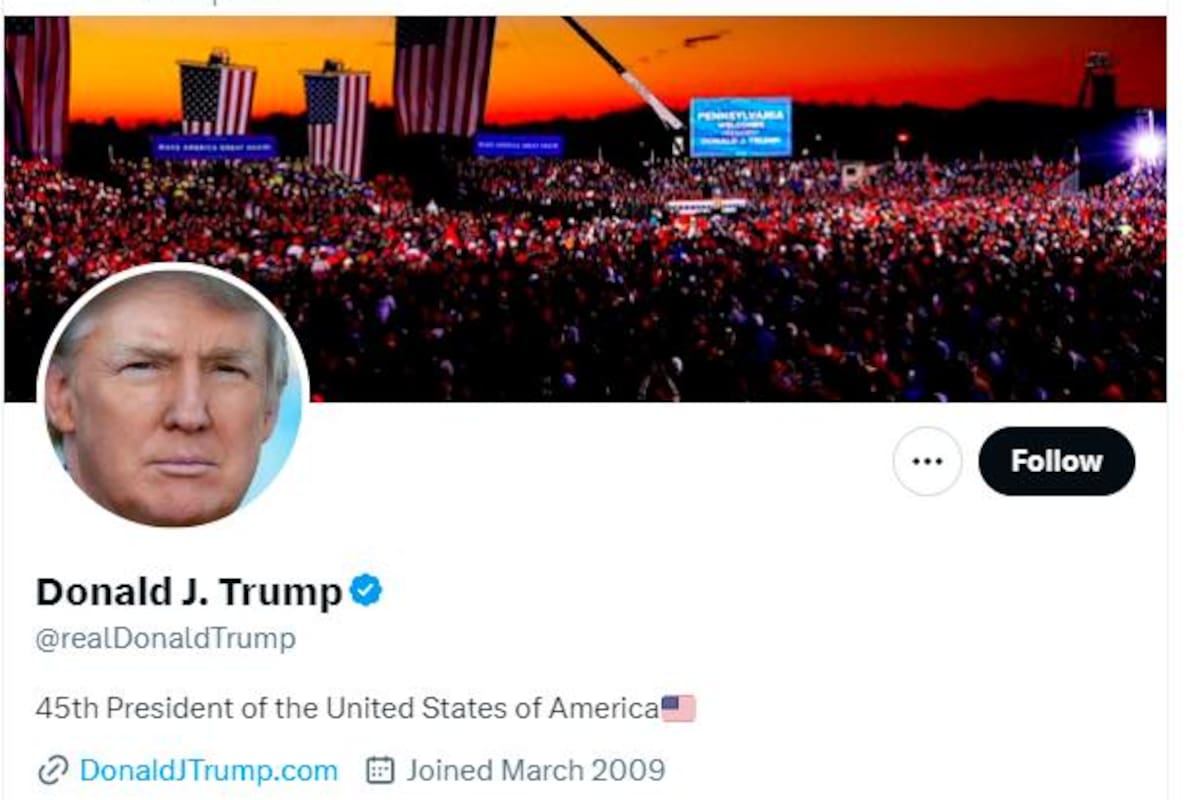Screen dimensions: 1200x800
Task: Click the large center hanging flag in banner
Action: pyautogui.click(x=444, y=75)
